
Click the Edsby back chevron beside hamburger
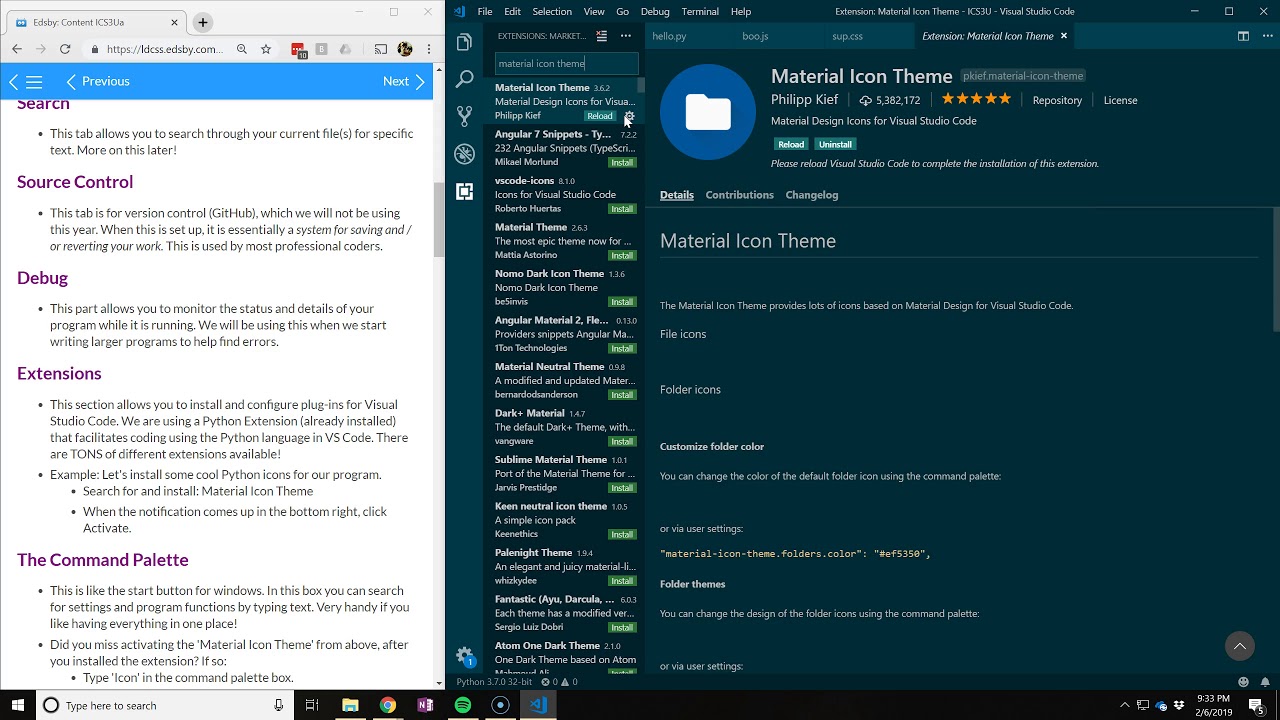[x=14, y=82]
